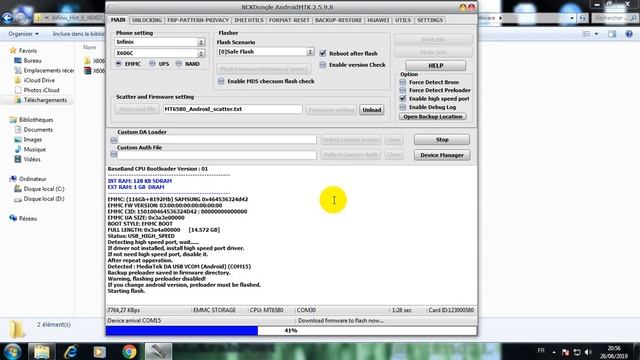Open Bibliothèques in Explorer sidebar
This screenshot has width=640, height=360.
[x=31, y=120]
